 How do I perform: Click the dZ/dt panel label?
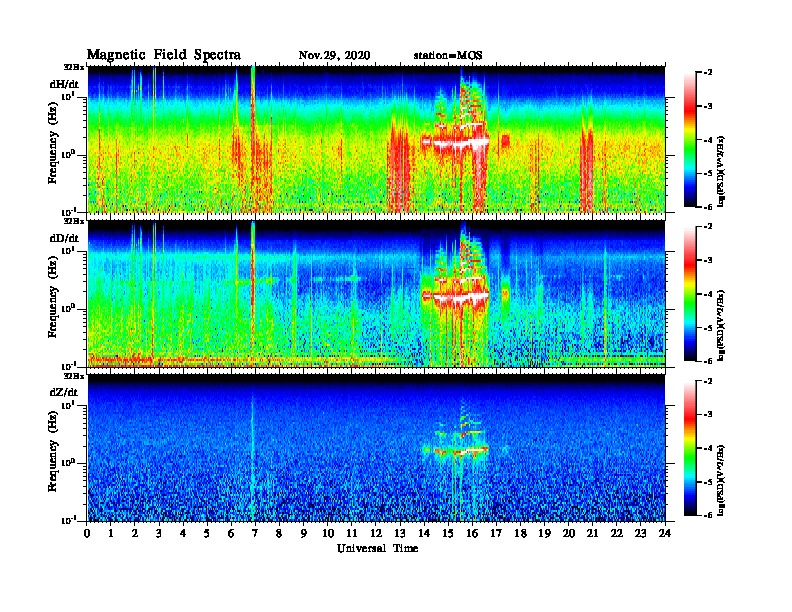64,392
